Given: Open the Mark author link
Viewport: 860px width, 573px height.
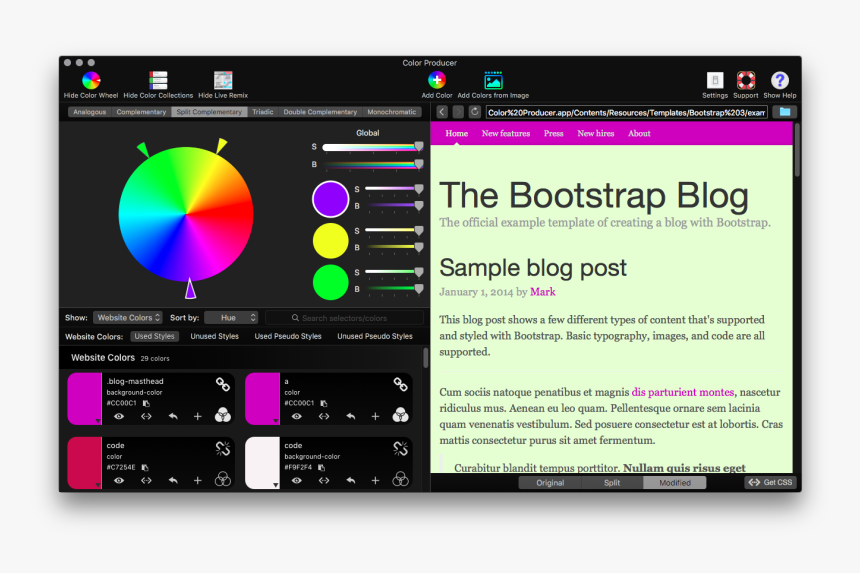Looking at the screenshot, I should [x=542, y=292].
